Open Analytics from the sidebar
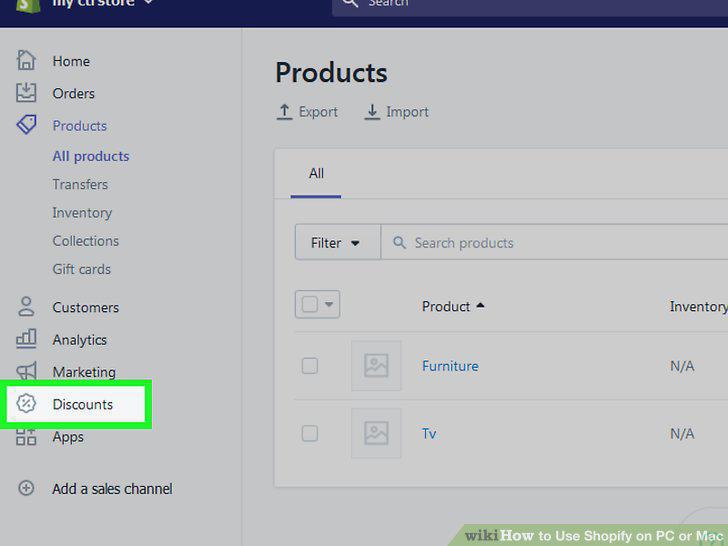728x546 pixels. pyautogui.click(x=79, y=340)
